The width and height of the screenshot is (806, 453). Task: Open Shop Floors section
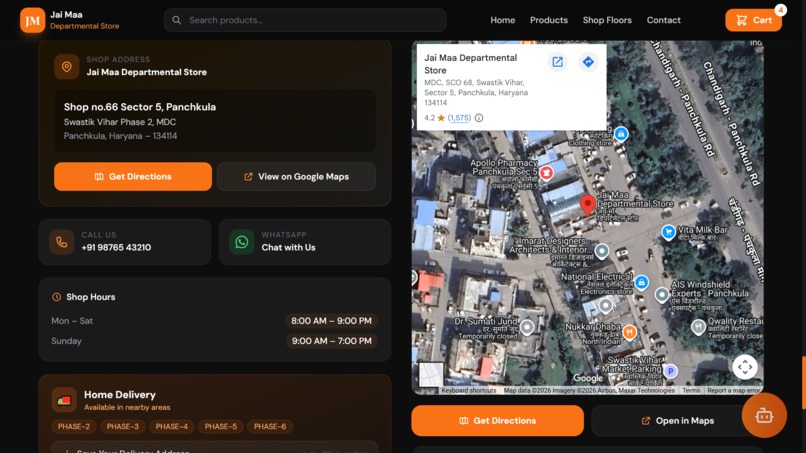pyautogui.click(x=607, y=20)
